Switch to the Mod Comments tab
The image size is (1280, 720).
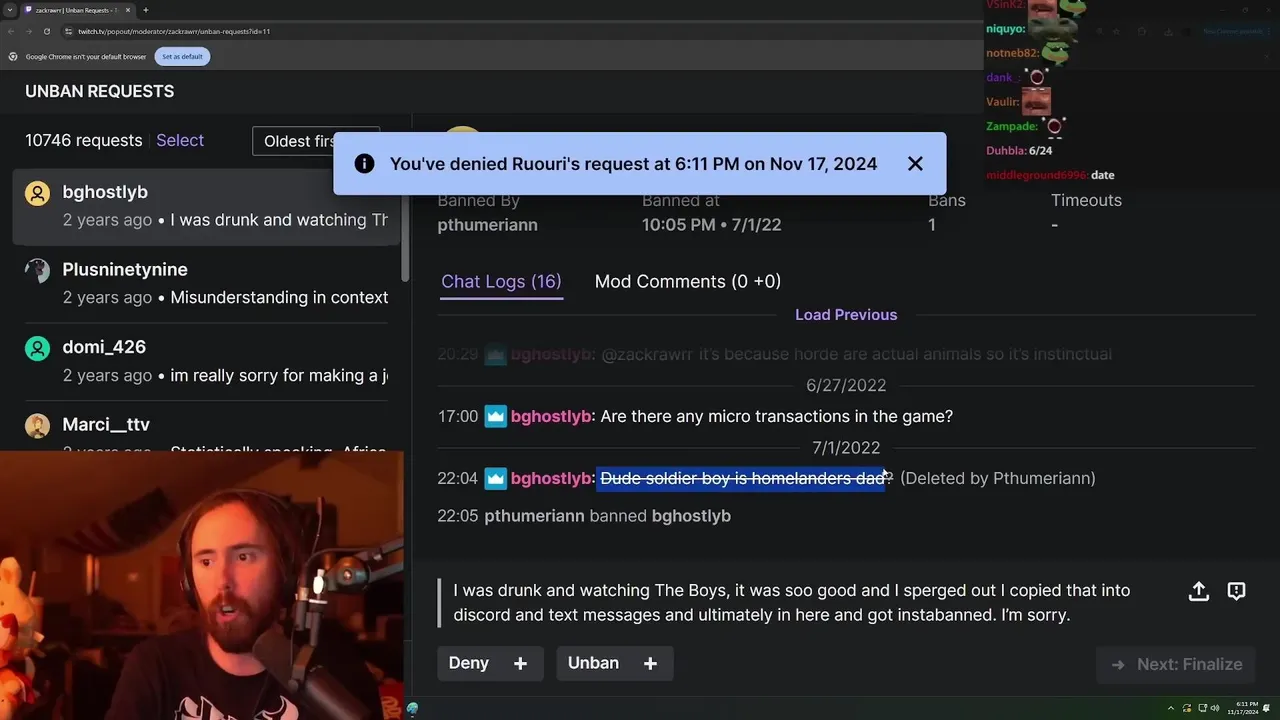click(x=688, y=282)
